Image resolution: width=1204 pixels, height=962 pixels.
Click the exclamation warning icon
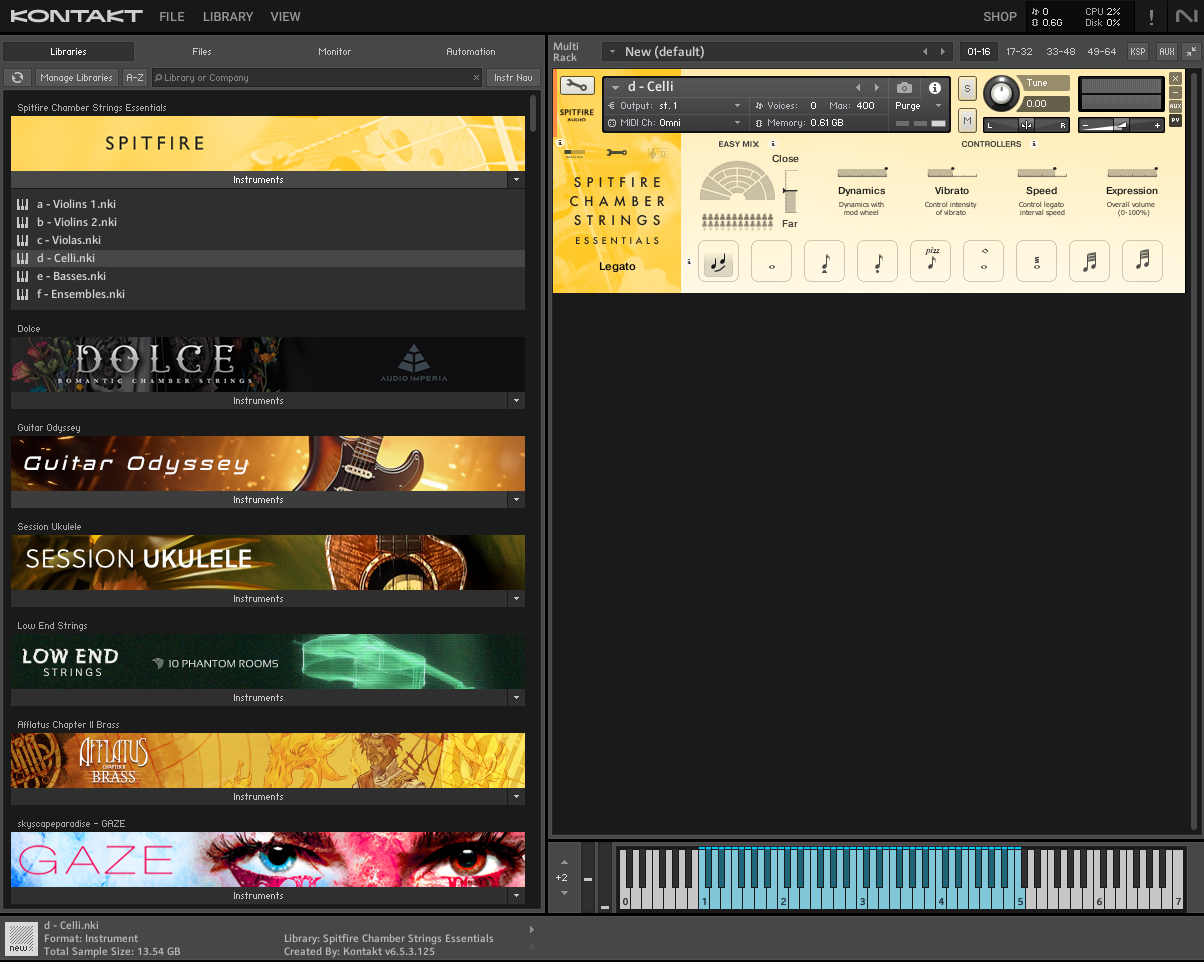(x=1151, y=17)
